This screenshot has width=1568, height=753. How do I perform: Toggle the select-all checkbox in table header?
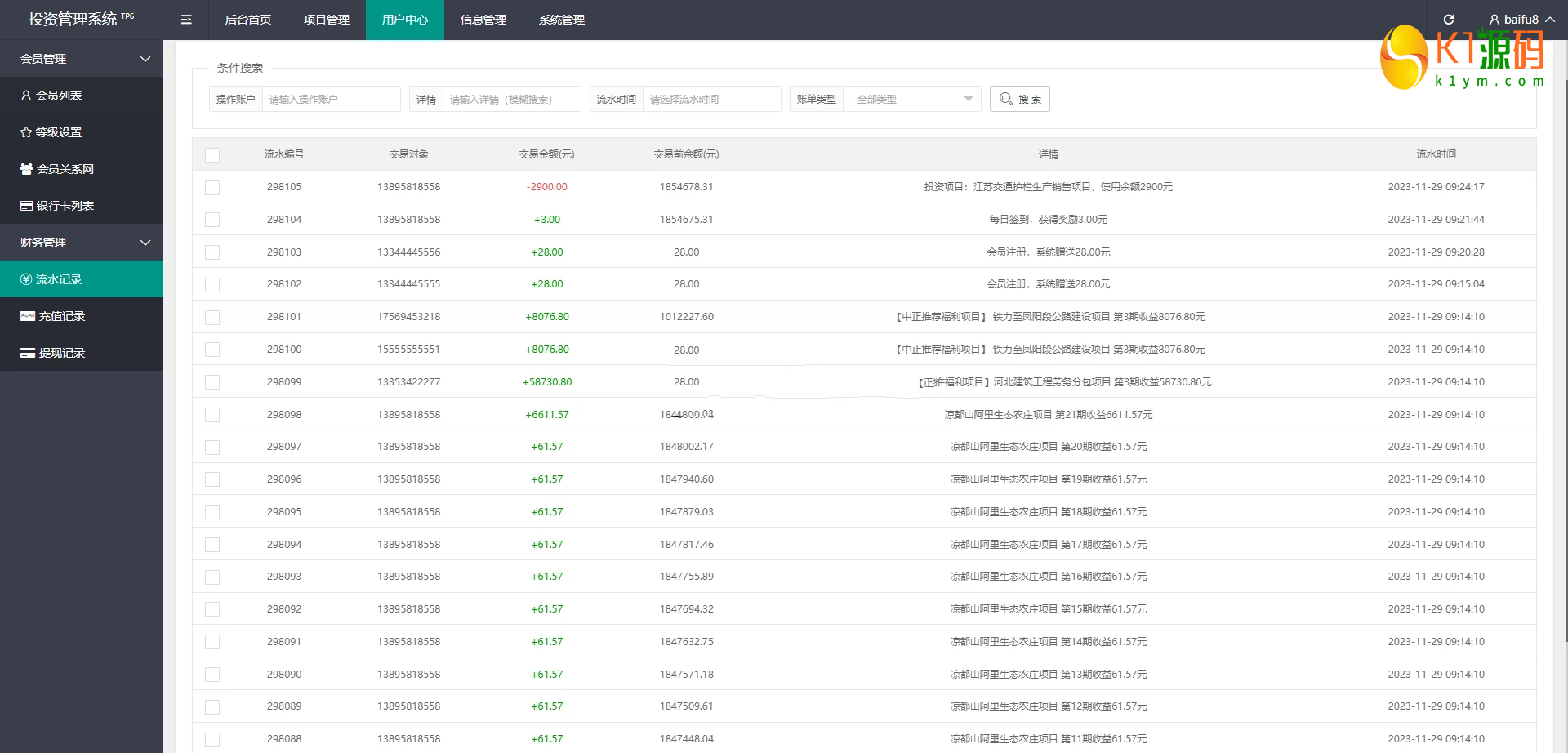[x=212, y=155]
